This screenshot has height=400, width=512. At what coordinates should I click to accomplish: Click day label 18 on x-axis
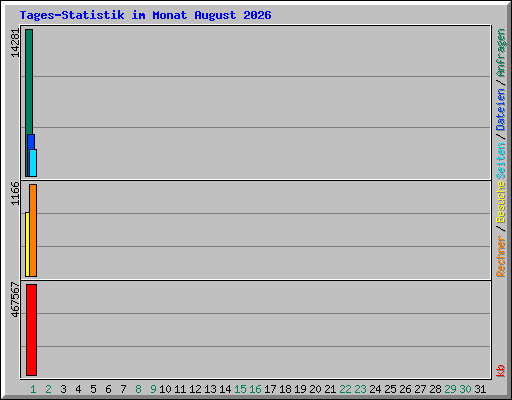[x=285, y=389]
